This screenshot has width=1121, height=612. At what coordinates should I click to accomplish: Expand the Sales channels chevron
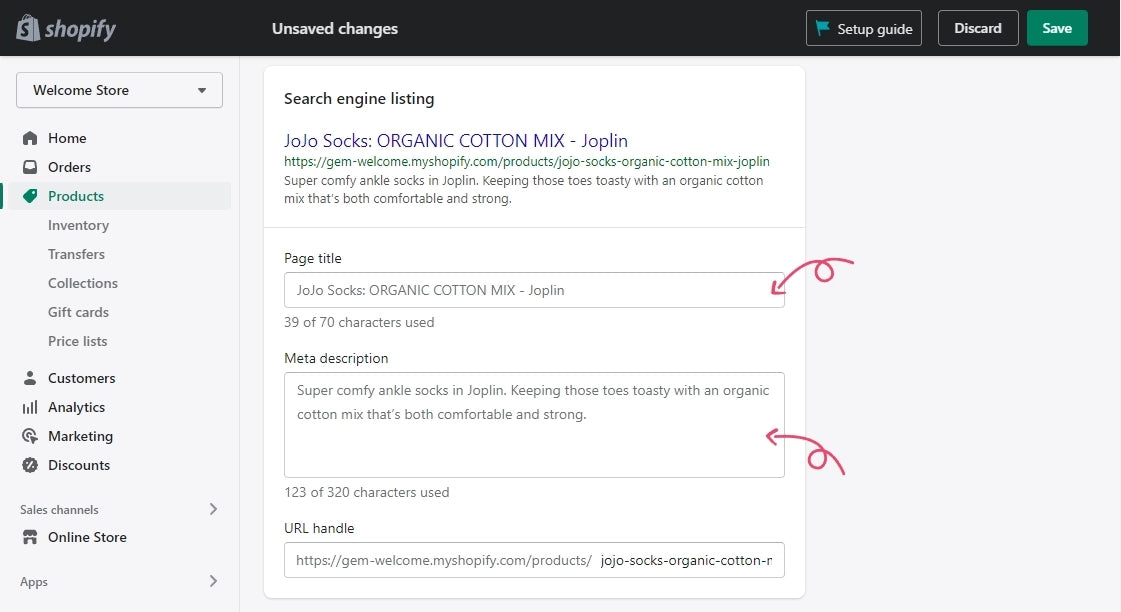(213, 509)
